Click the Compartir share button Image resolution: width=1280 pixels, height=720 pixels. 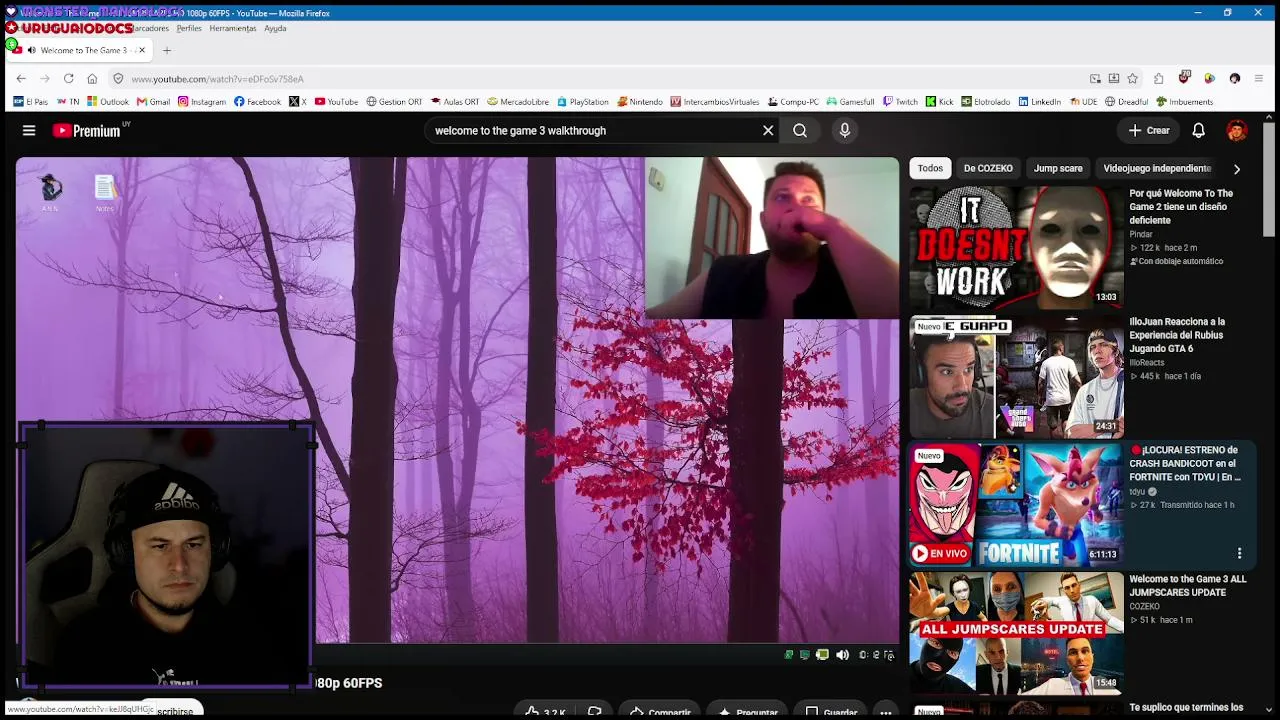pyautogui.click(x=660, y=712)
